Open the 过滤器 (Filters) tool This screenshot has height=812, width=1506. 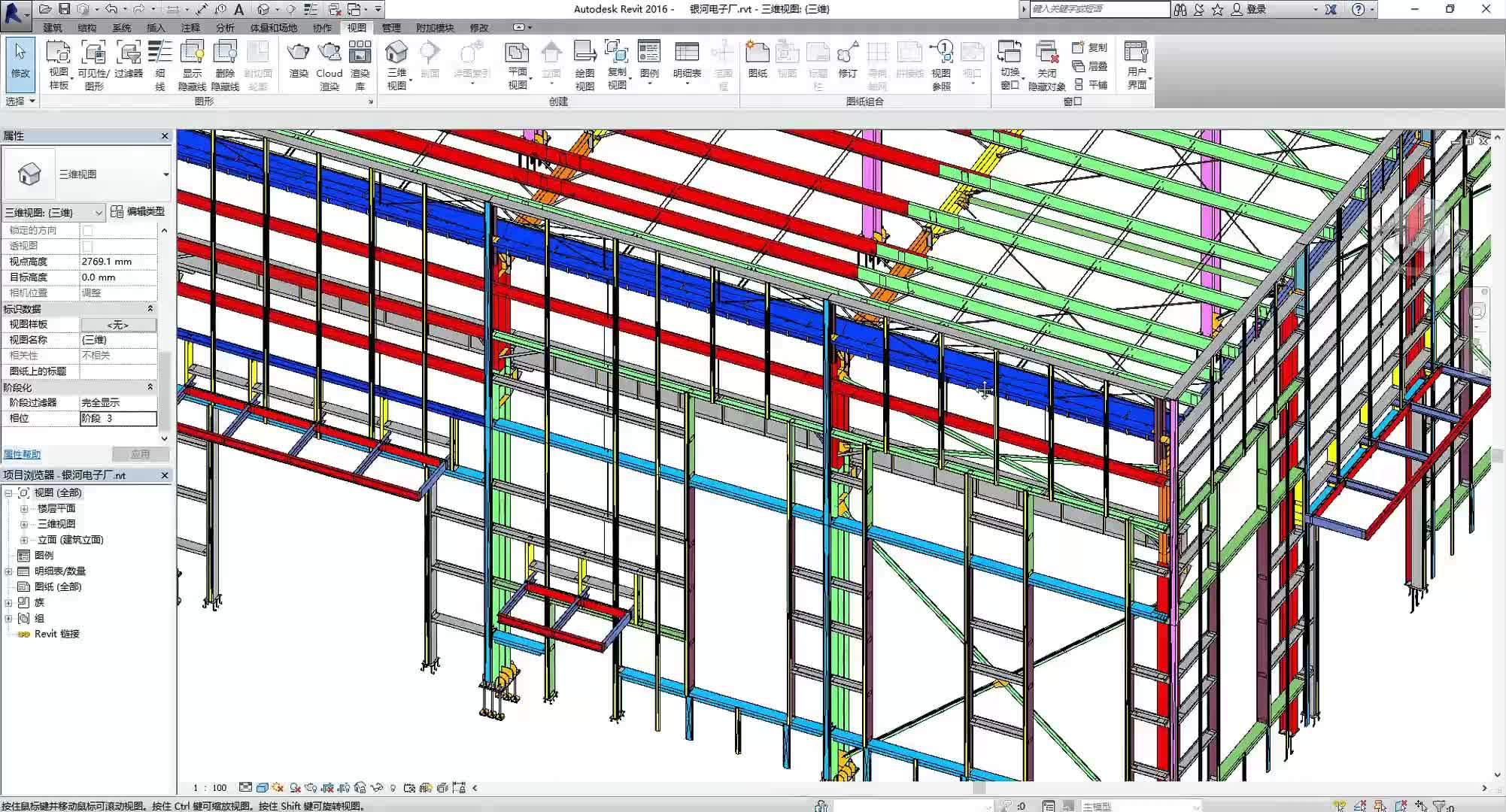tap(129, 53)
